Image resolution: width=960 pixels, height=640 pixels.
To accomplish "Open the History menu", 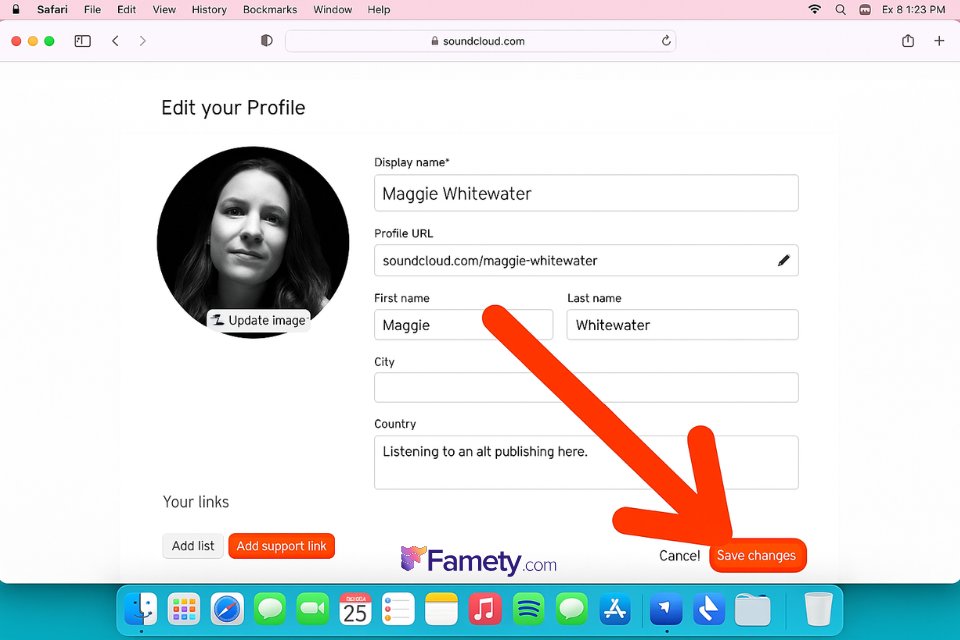I will (209, 9).
